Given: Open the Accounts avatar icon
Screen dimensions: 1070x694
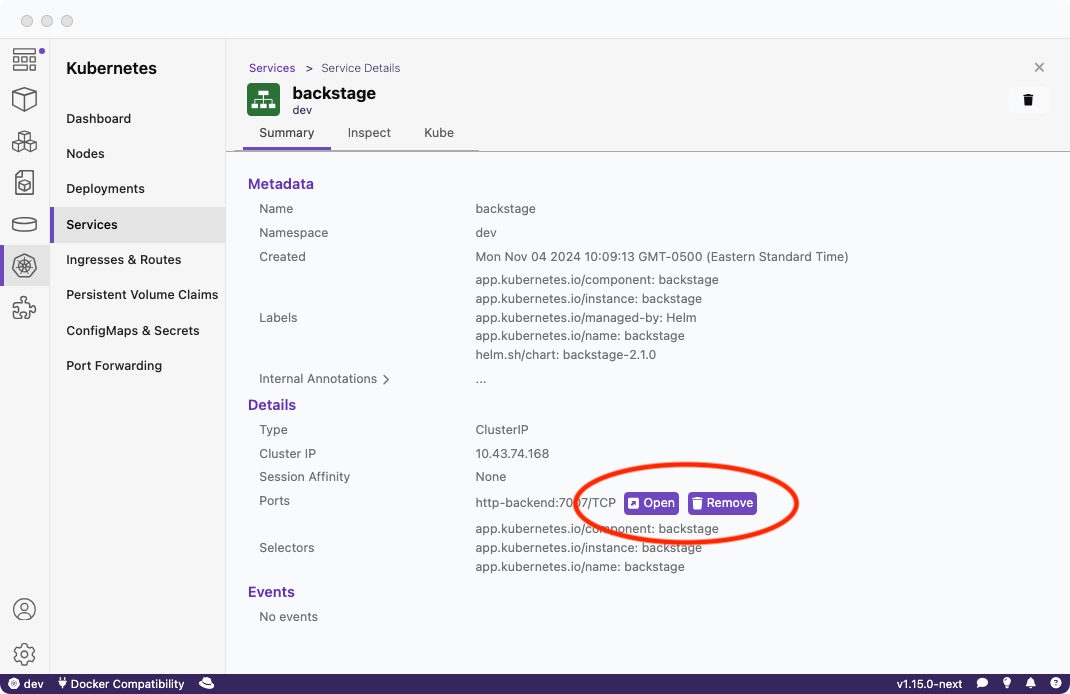Looking at the screenshot, I should [x=24, y=609].
